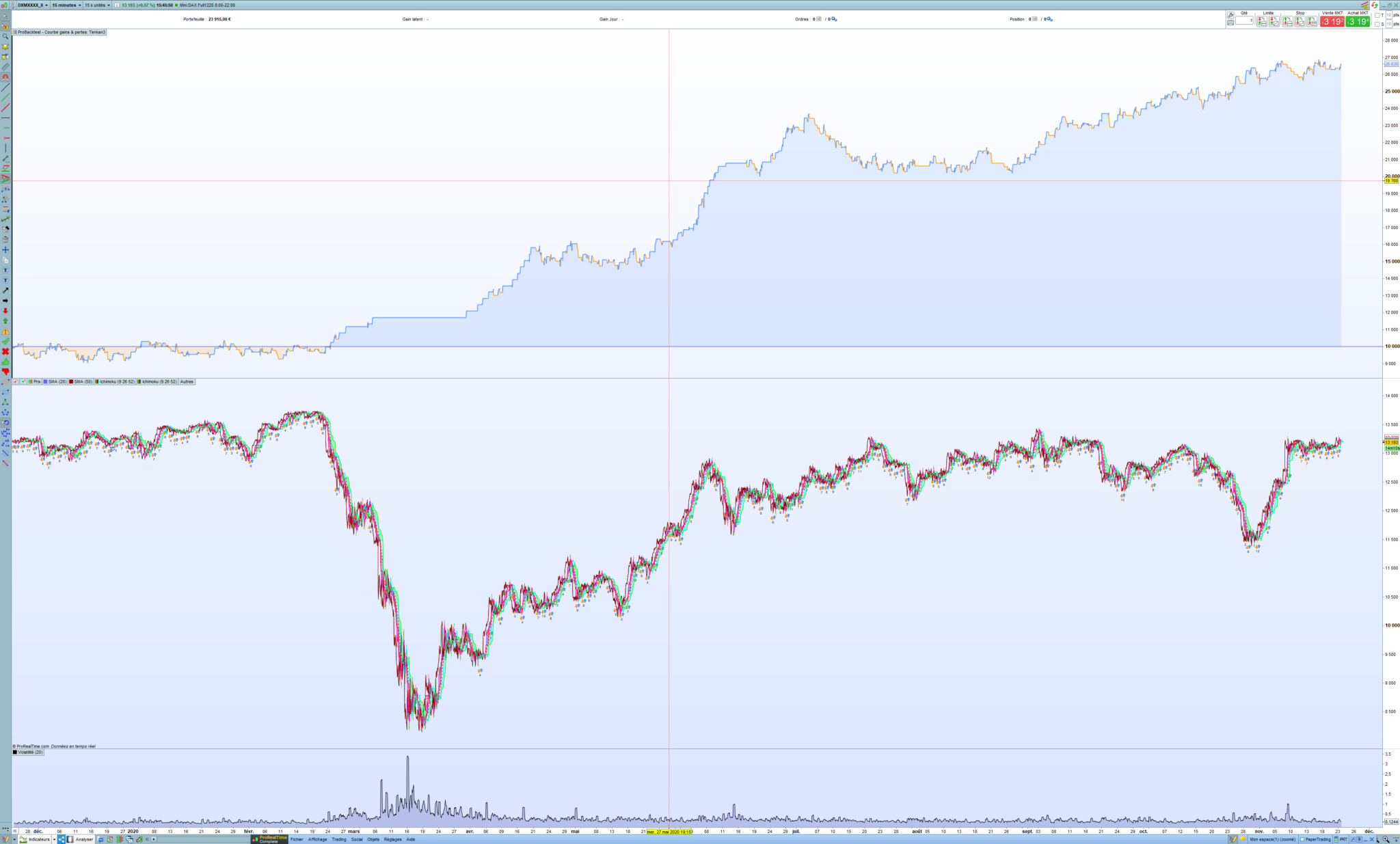Viewport: 1400px width, 844px height.
Task: Open the Fichier menu
Action: (297, 839)
